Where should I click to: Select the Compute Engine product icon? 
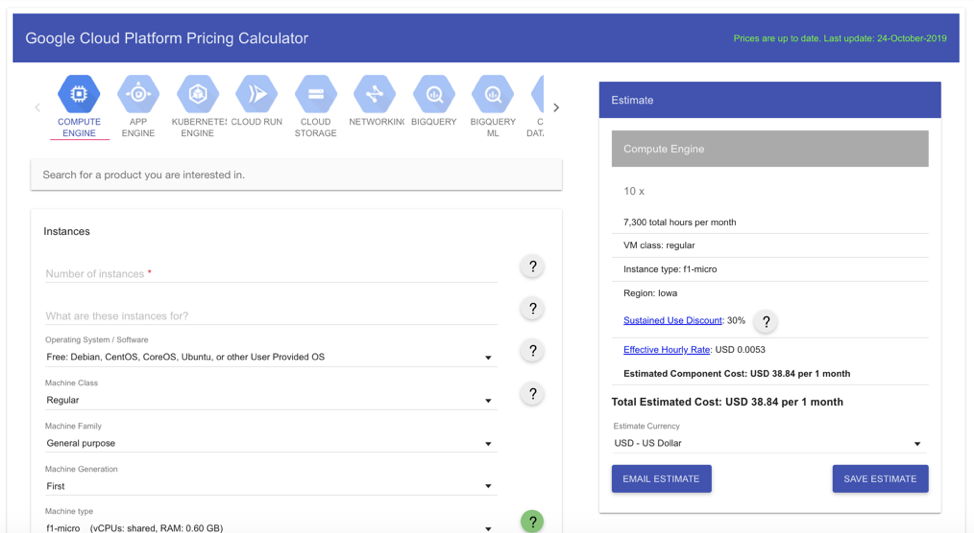[79, 95]
